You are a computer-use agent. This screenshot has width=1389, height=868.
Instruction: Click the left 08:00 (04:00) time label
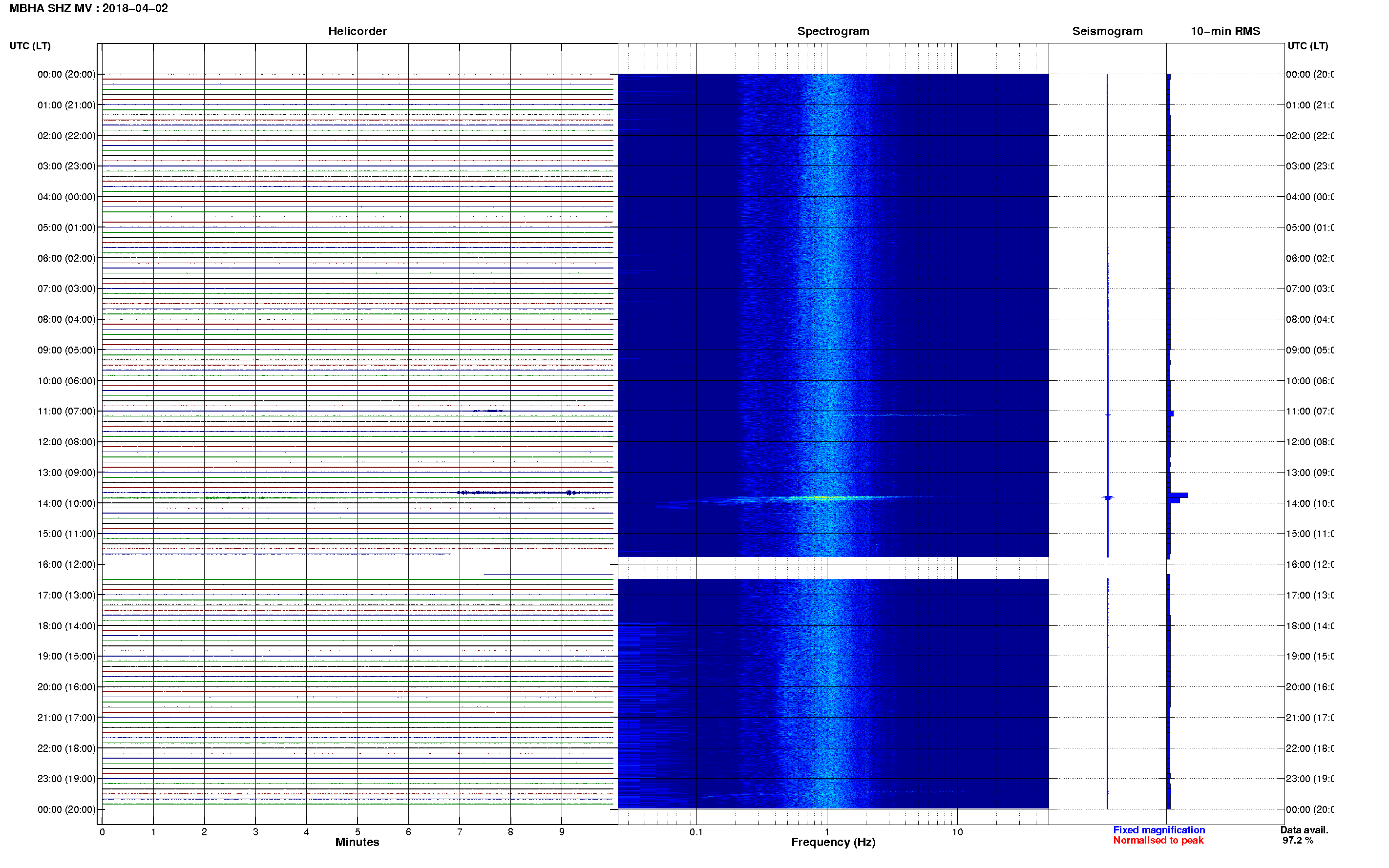tap(66, 320)
